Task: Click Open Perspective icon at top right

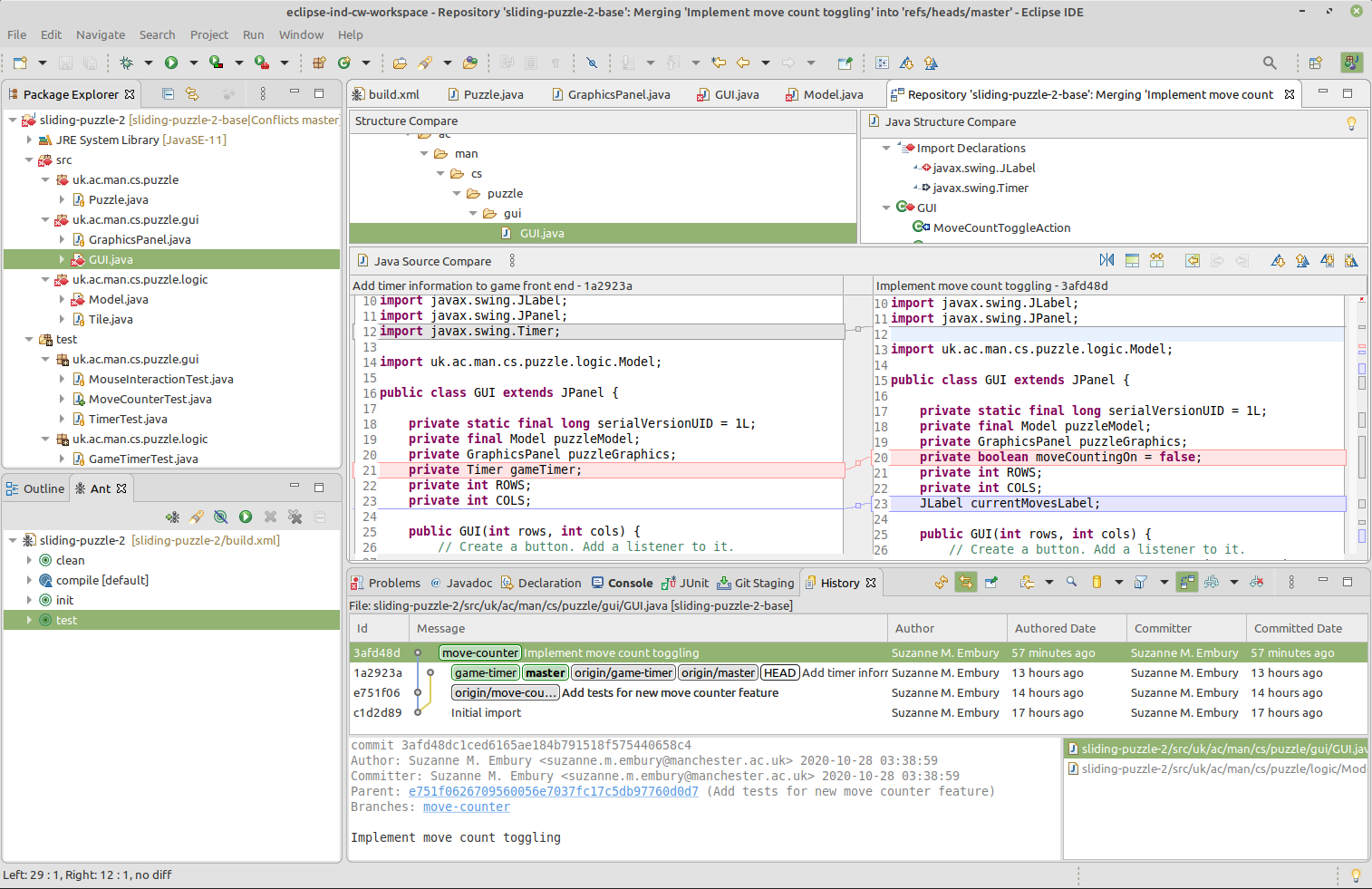Action: coord(1316,63)
